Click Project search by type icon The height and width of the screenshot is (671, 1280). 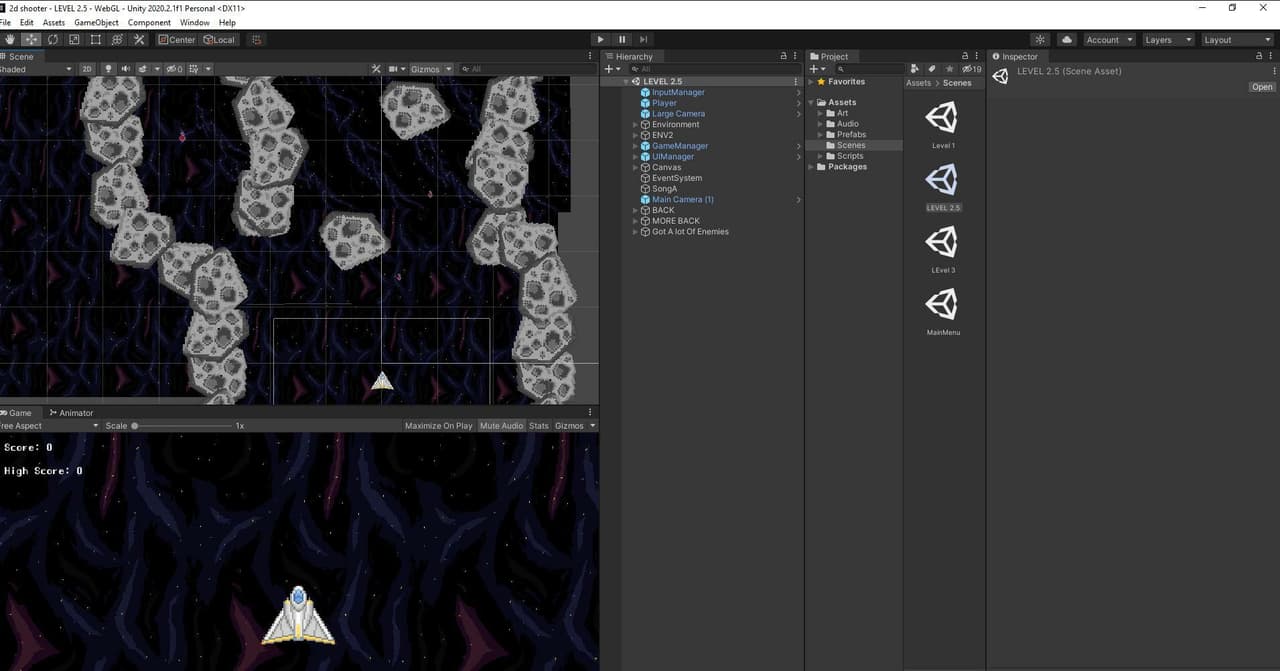click(x=915, y=69)
